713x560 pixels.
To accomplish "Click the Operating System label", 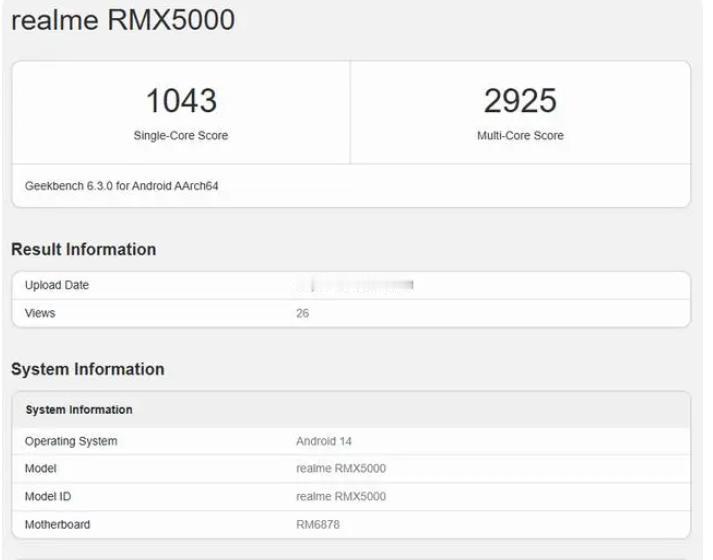I will 71,441.
